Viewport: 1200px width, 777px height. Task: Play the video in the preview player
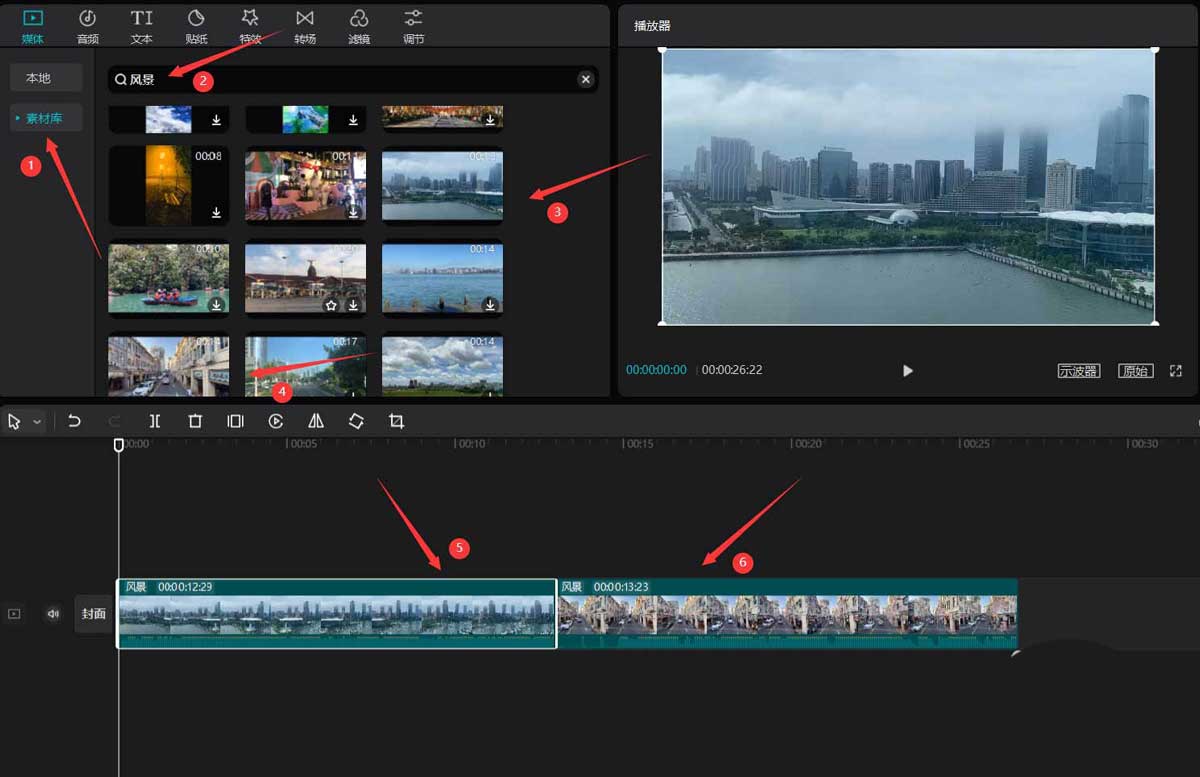point(907,370)
